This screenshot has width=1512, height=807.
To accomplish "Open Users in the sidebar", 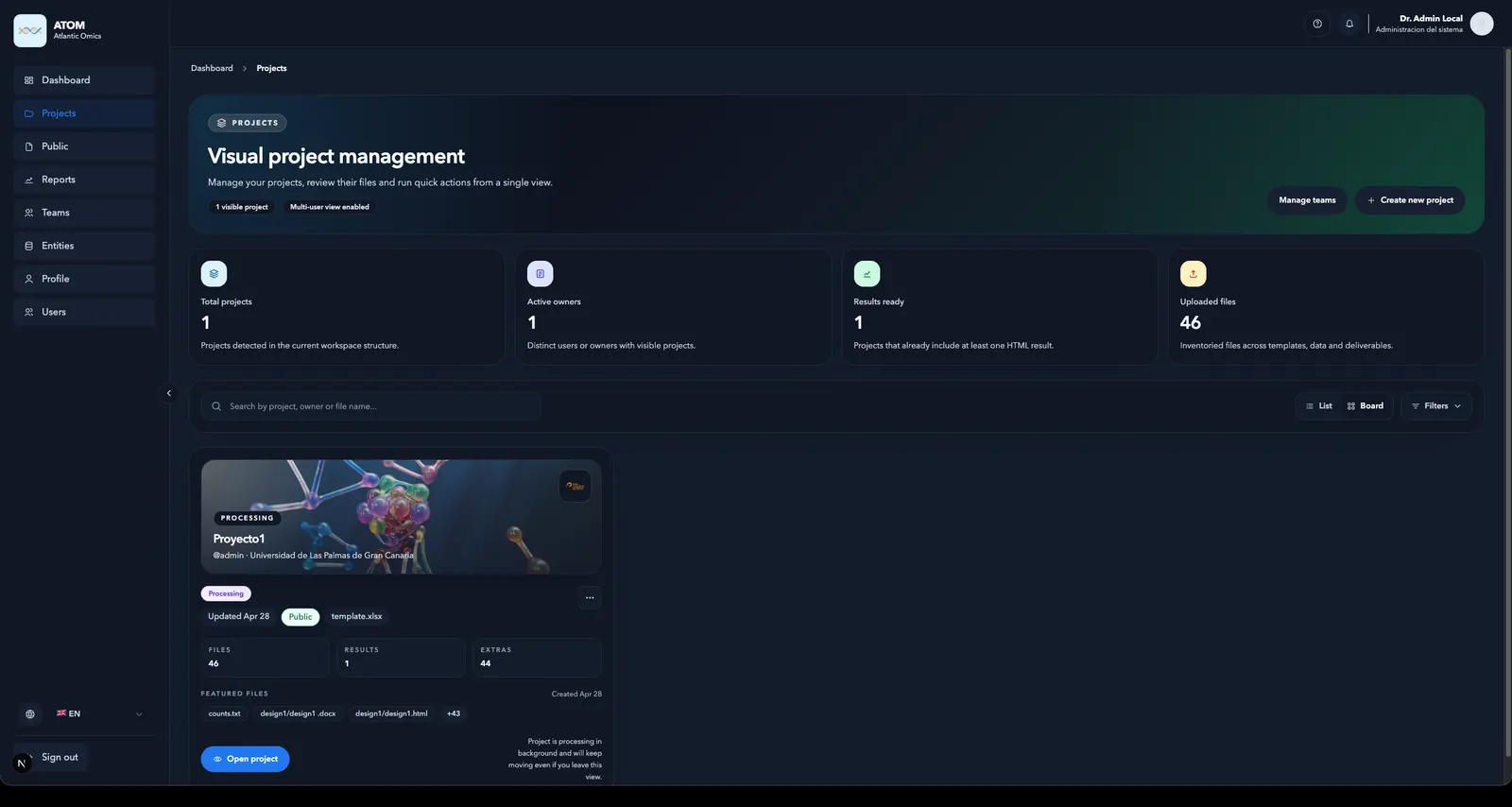I will click(84, 312).
